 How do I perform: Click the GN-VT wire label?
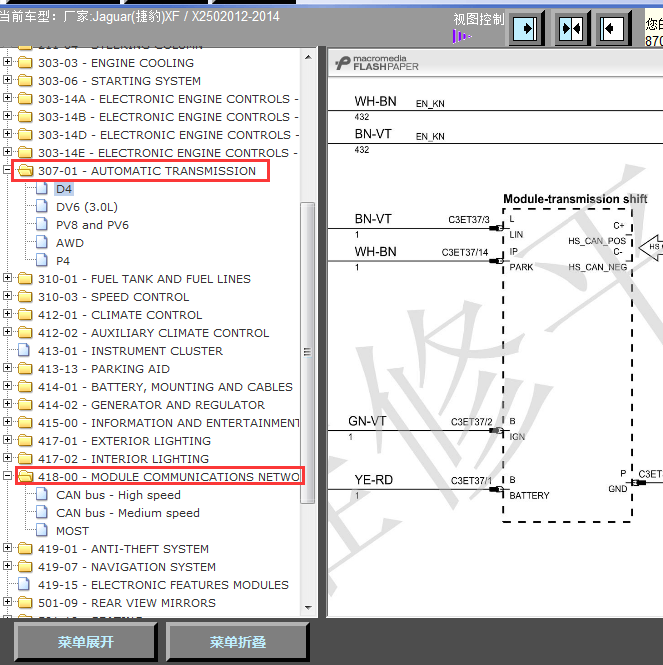(x=367, y=421)
